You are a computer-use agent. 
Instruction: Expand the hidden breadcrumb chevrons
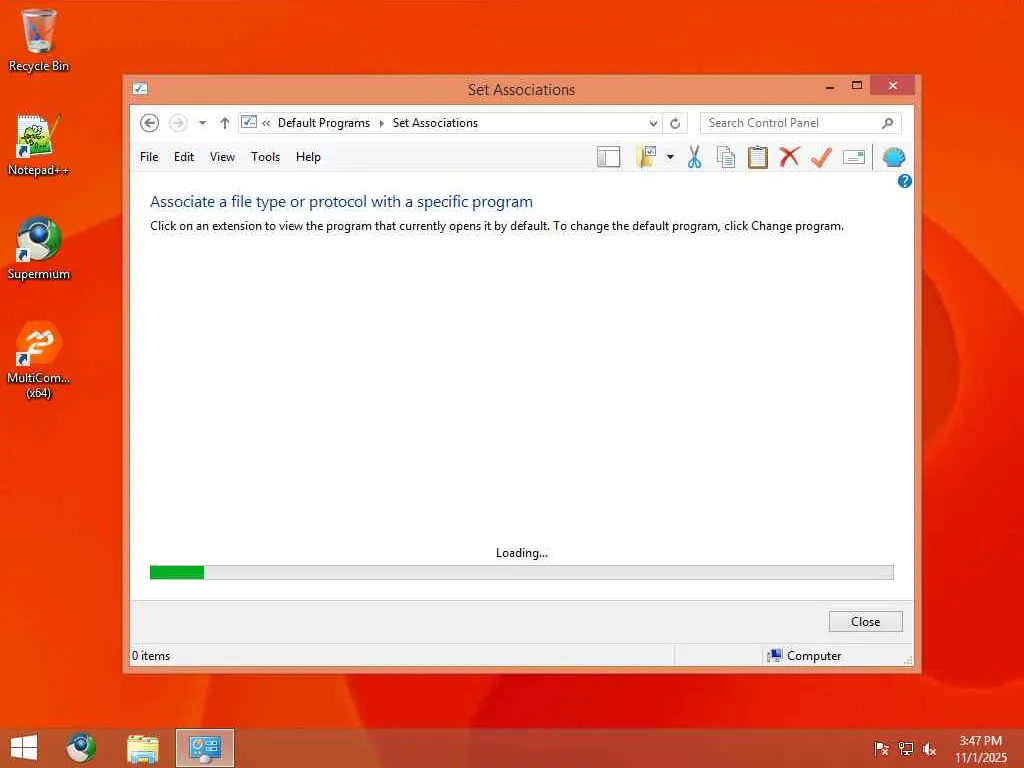pos(266,123)
